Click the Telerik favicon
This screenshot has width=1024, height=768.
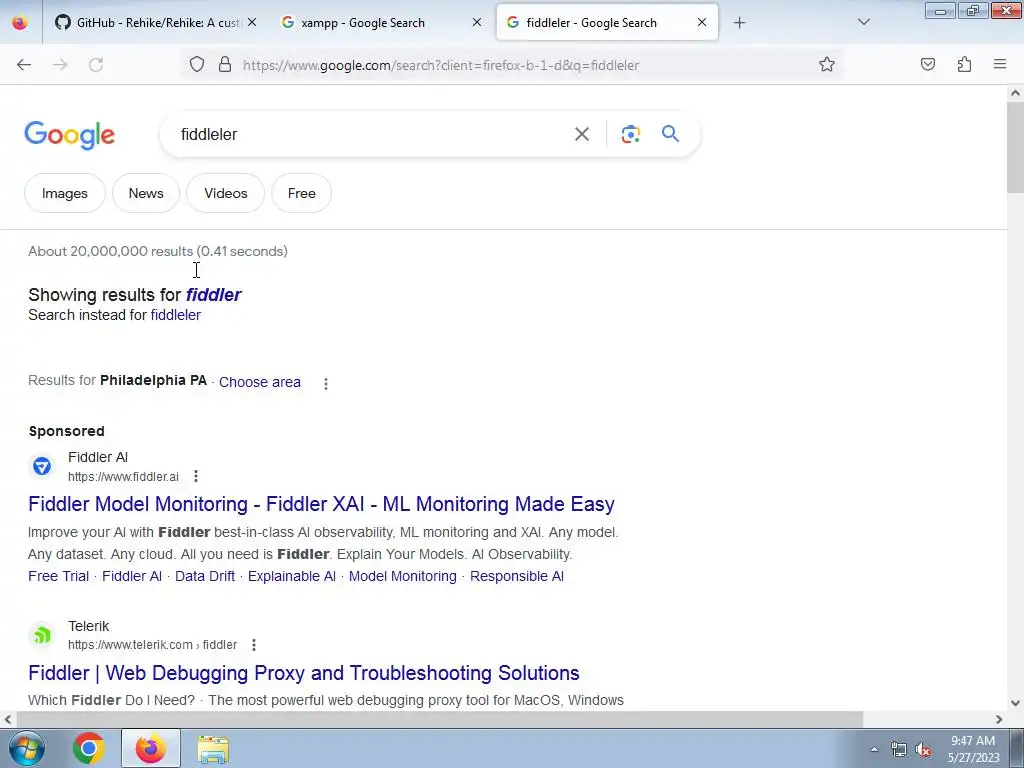click(42, 635)
